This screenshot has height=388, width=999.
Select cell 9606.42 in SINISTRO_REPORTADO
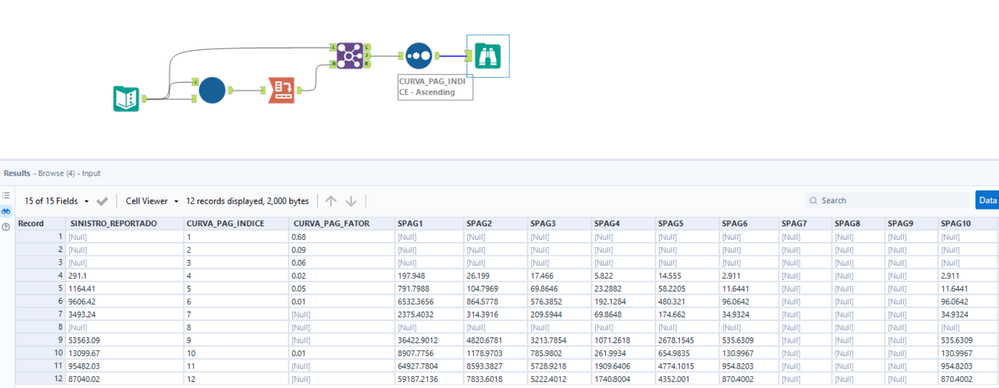coord(125,301)
